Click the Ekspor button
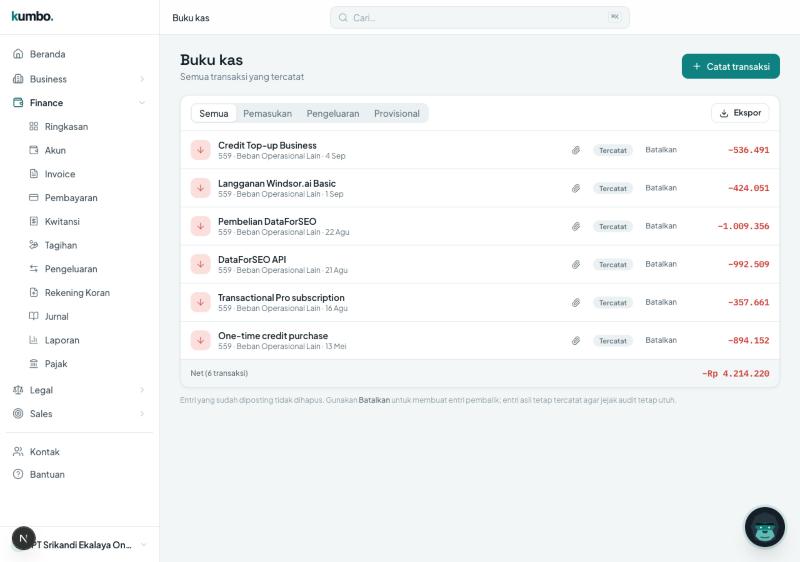The height and width of the screenshot is (562, 800). tap(740, 113)
